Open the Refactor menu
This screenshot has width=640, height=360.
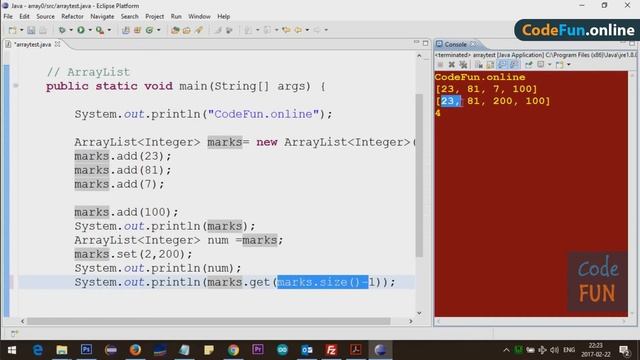click(72, 16)
